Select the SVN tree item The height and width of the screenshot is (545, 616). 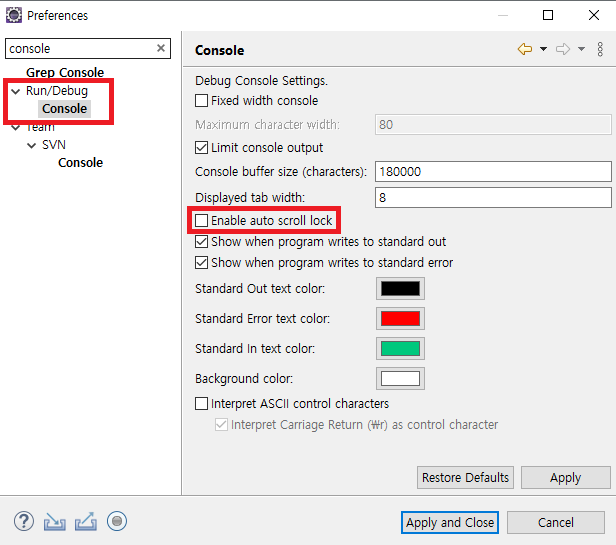(54, 145)
